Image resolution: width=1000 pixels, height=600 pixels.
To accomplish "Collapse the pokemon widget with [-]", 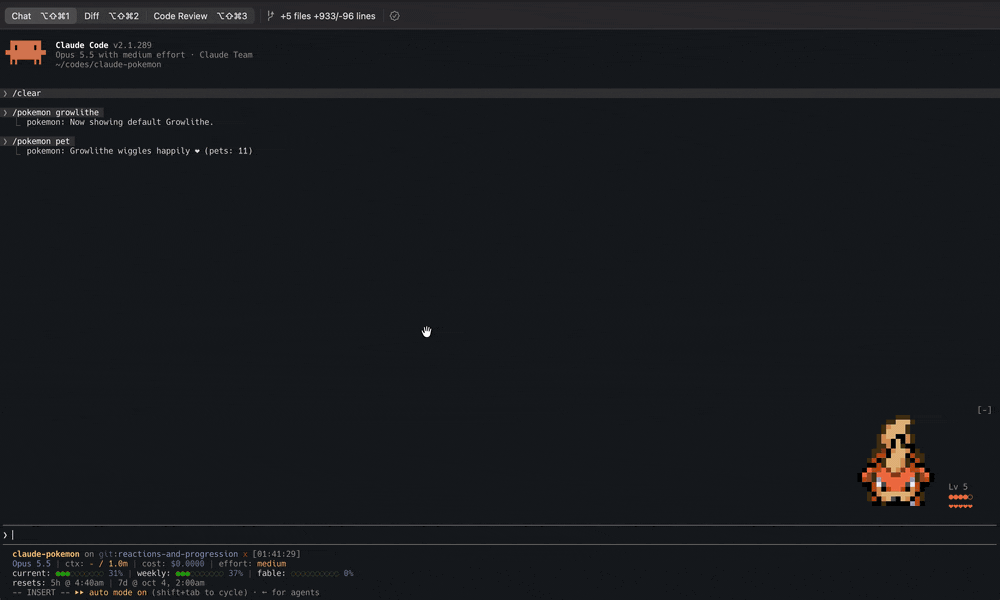I will pyautogui.click(x=984, y=410).
